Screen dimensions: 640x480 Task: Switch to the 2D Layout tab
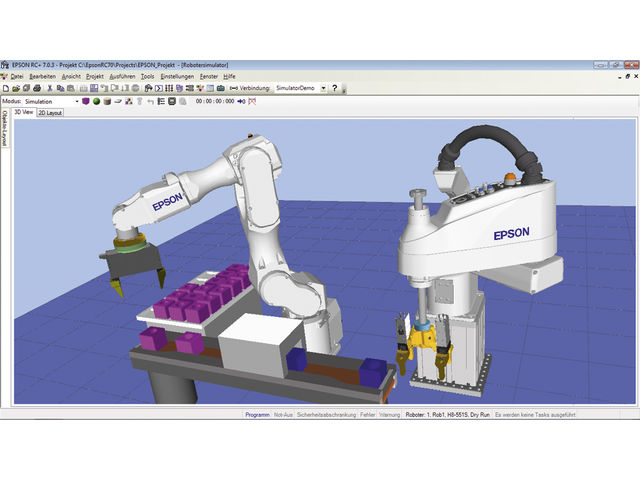pos(51,113)
